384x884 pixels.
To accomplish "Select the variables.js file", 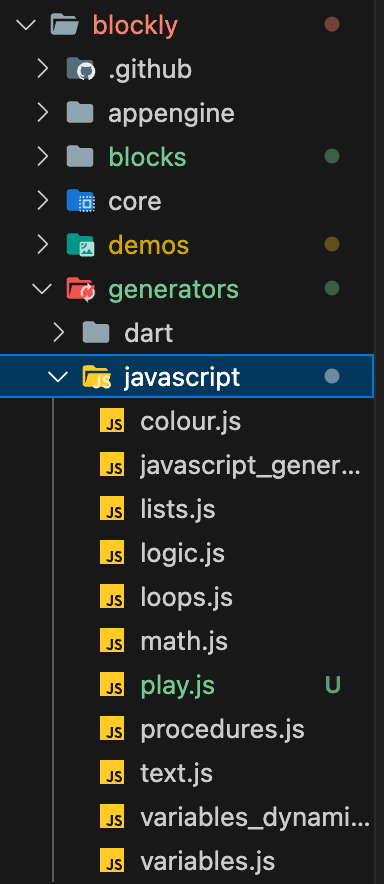I will tap(208, 862).
